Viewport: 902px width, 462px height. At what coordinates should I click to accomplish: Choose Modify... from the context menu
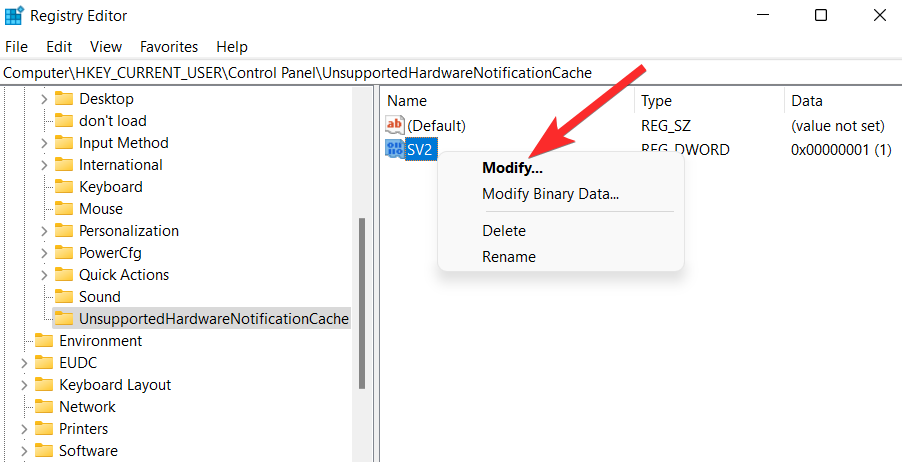(x=512, y=168)
